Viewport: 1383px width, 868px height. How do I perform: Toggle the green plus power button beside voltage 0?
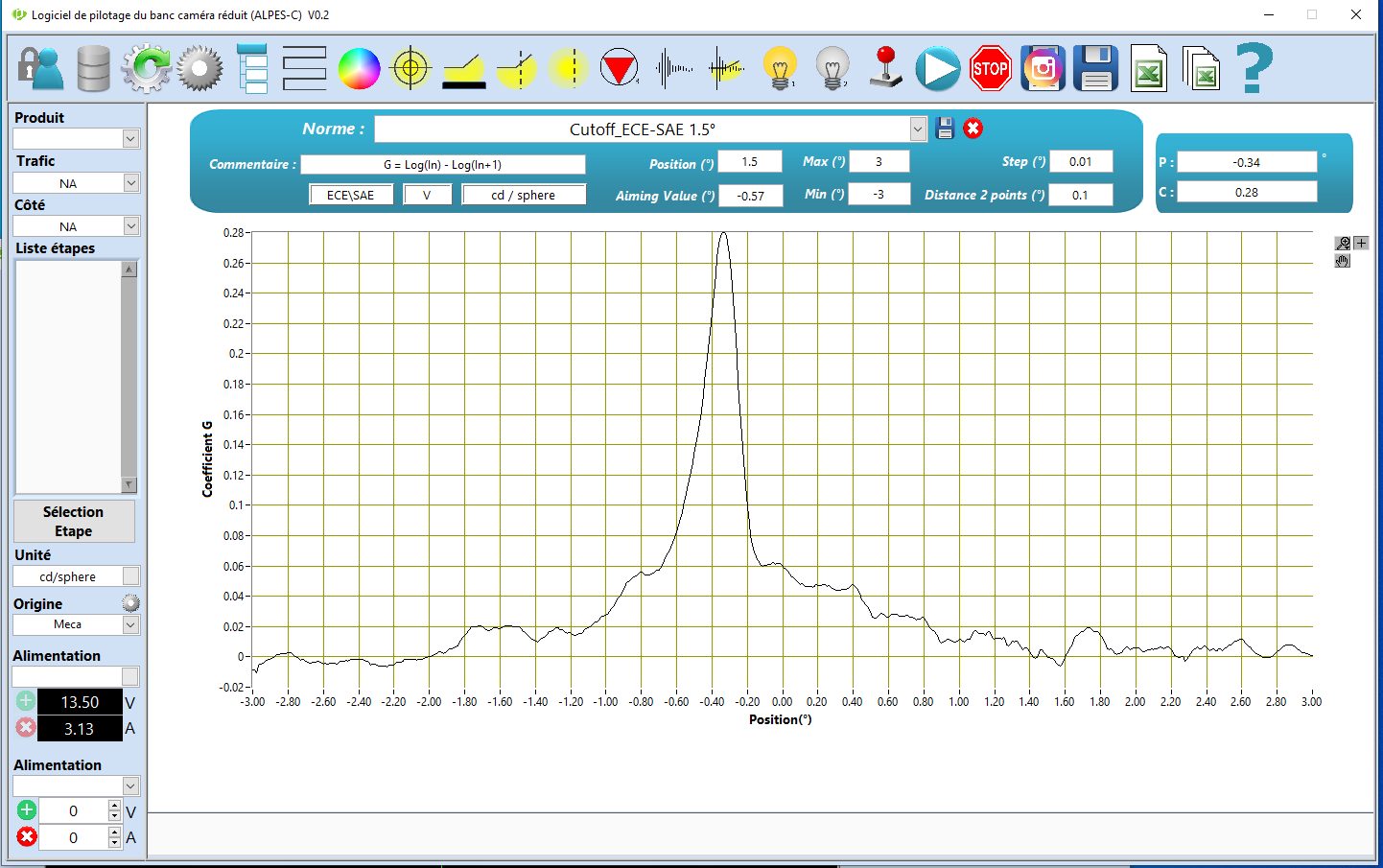click(27, 809)
